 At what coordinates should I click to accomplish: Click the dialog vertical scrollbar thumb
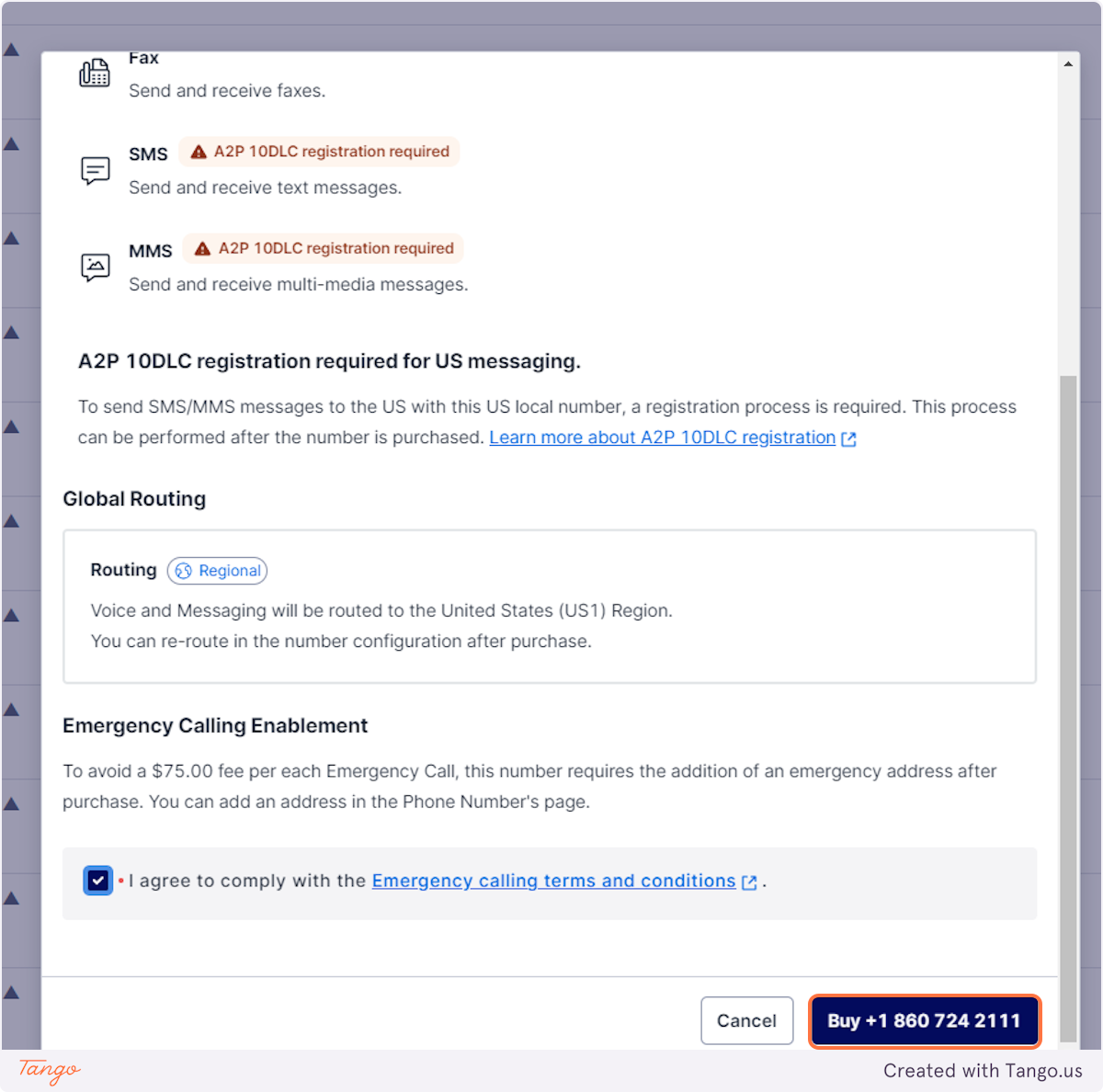point(1068,708)
